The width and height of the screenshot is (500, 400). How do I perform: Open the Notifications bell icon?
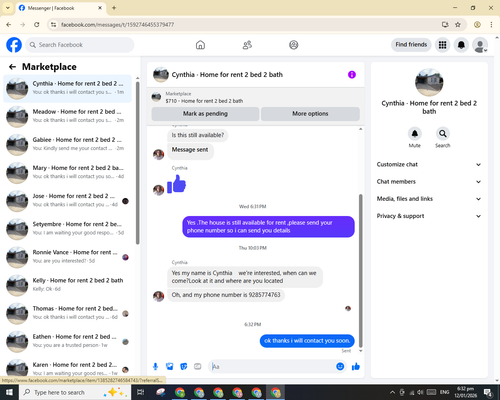[x=461, y=45]
